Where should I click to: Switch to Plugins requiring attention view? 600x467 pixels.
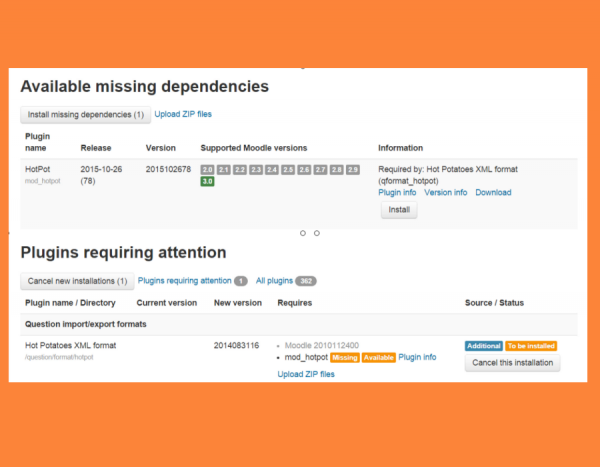coord(183,281)
